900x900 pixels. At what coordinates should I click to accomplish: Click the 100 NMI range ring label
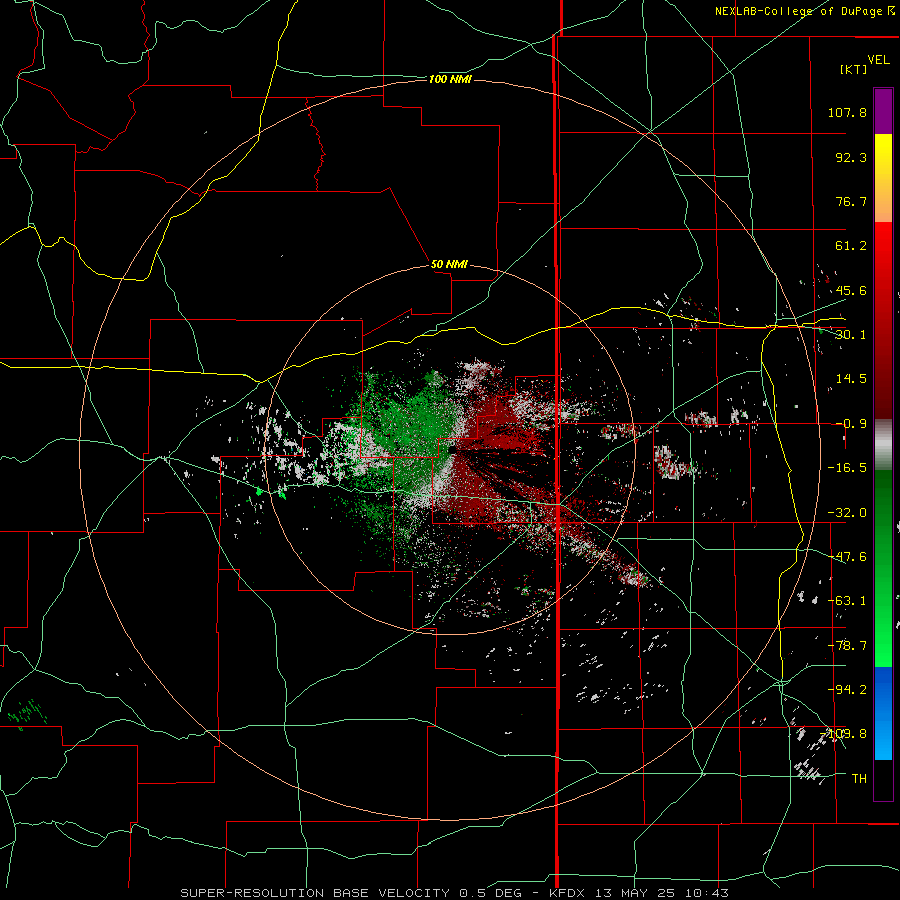click(x=450, y=79)
